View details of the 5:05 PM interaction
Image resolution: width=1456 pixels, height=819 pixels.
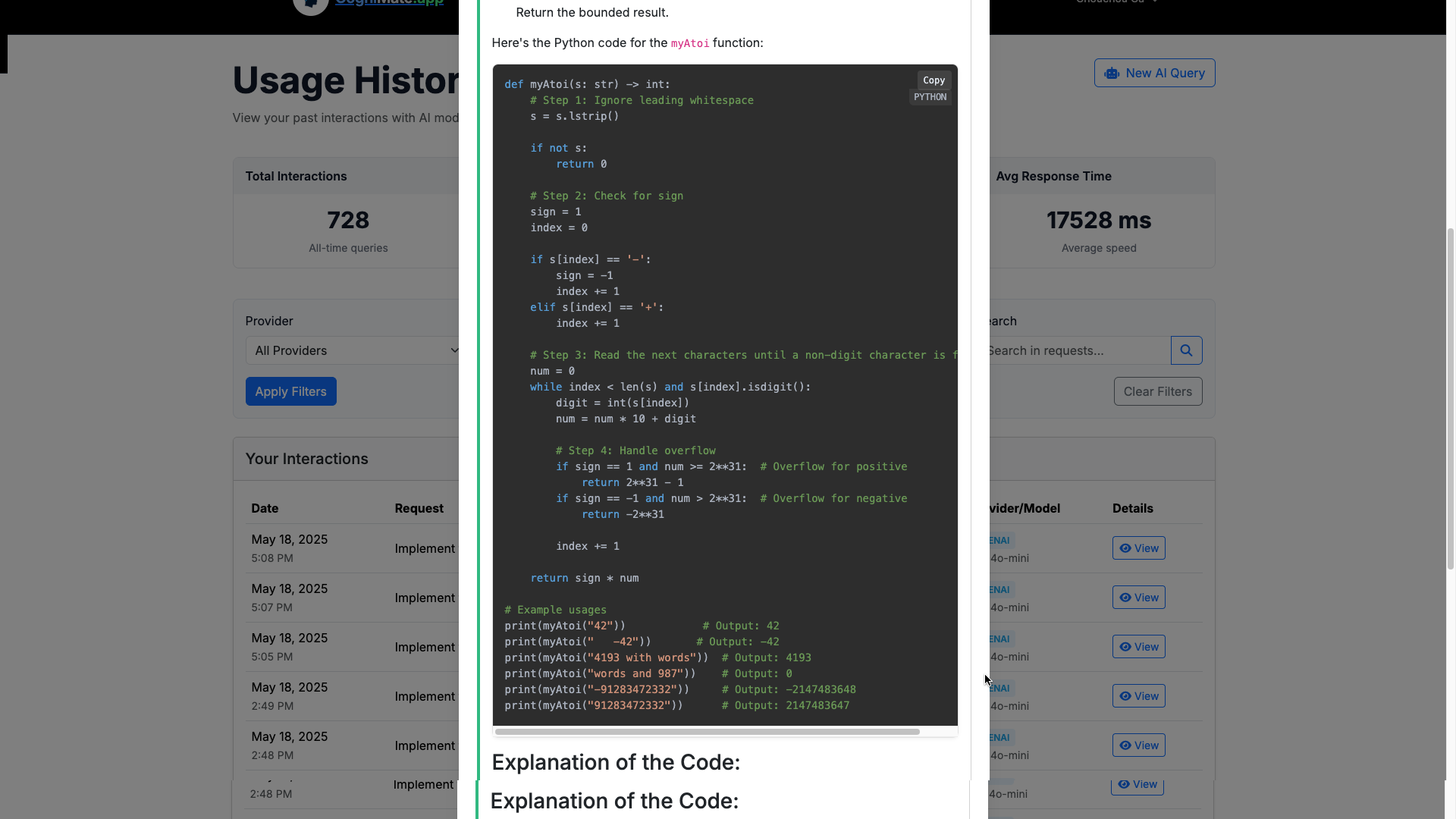tap(1139, 646)
